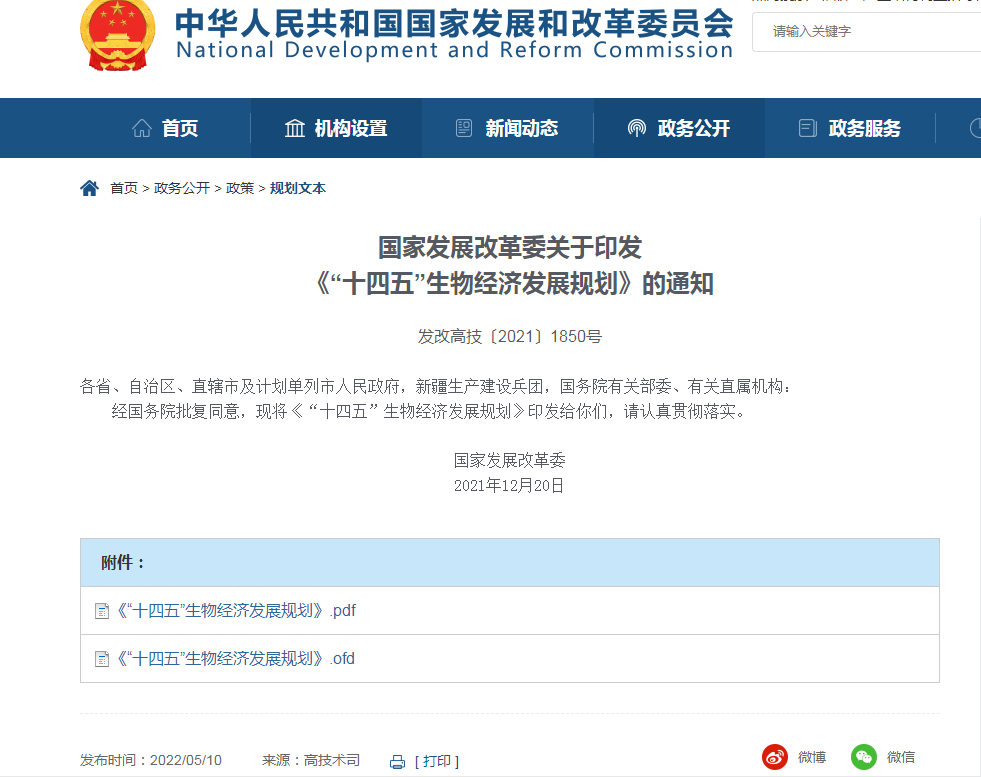Open the 新闻动态 navigation menu item
The width and height of the screenshot is (981, 777).
click(521, 128)
